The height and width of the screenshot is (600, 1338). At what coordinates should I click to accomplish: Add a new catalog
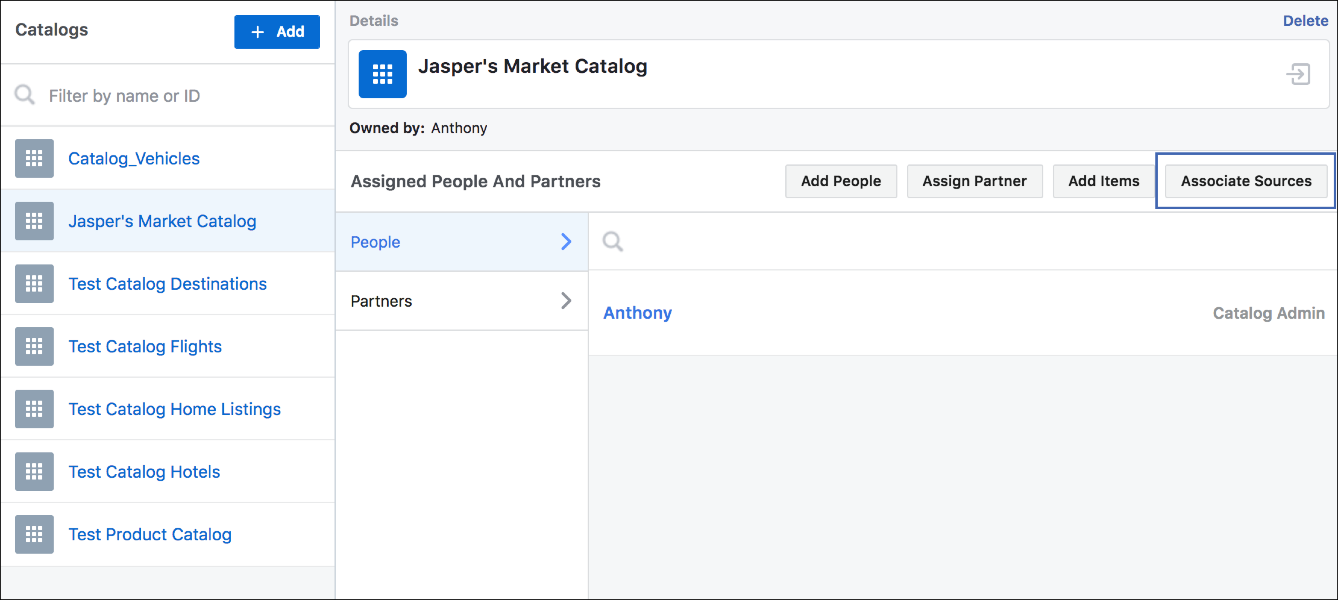click(x=277, y=32)
